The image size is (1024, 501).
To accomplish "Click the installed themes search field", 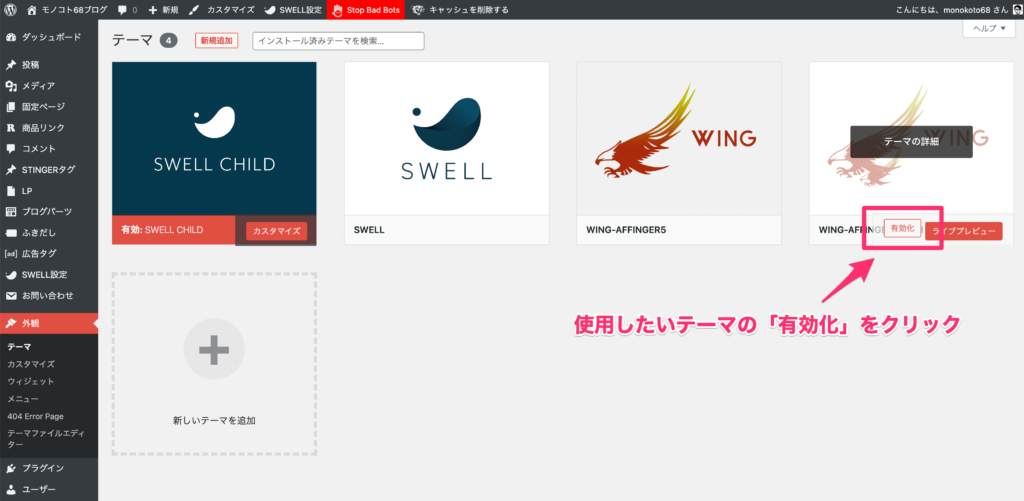I will (x=338, y=41).
